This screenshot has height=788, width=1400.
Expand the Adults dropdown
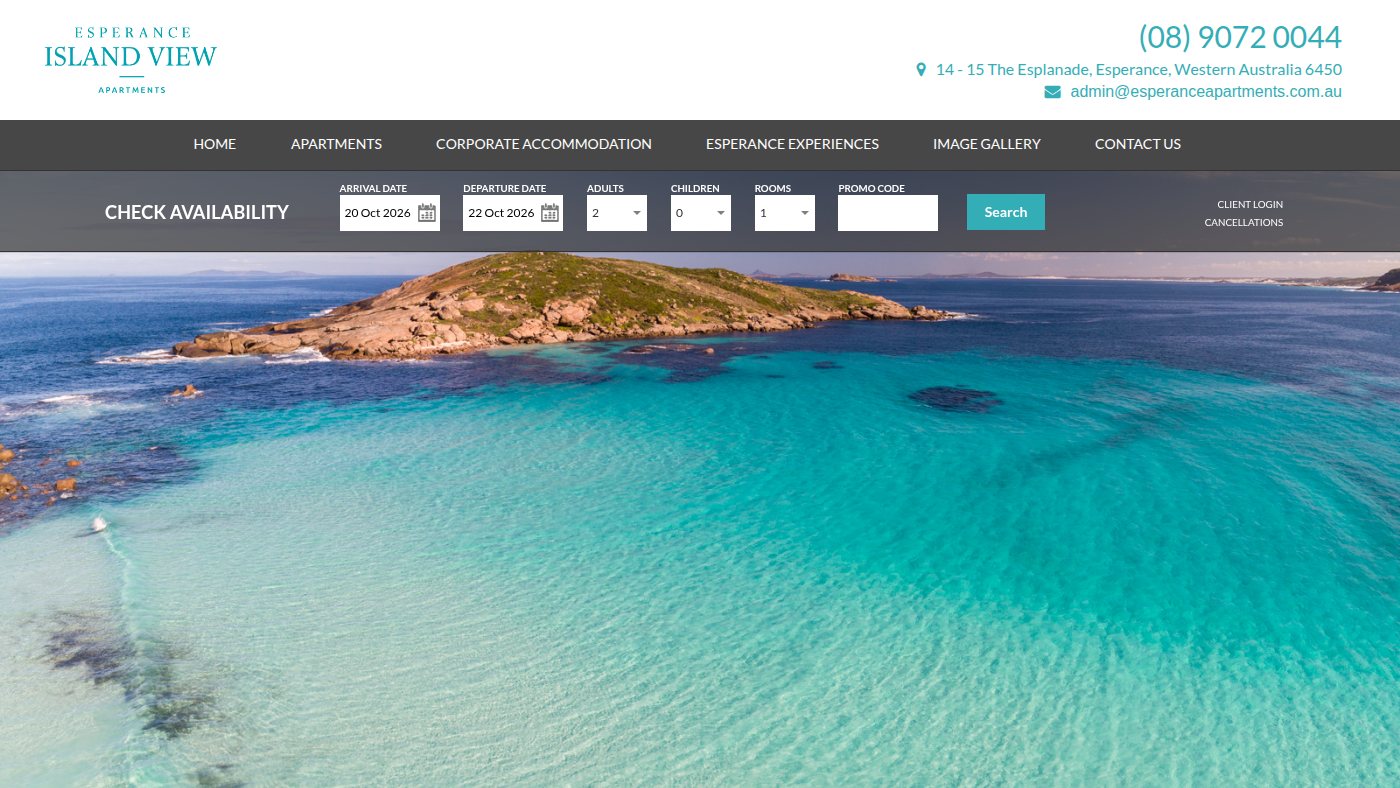617,213
